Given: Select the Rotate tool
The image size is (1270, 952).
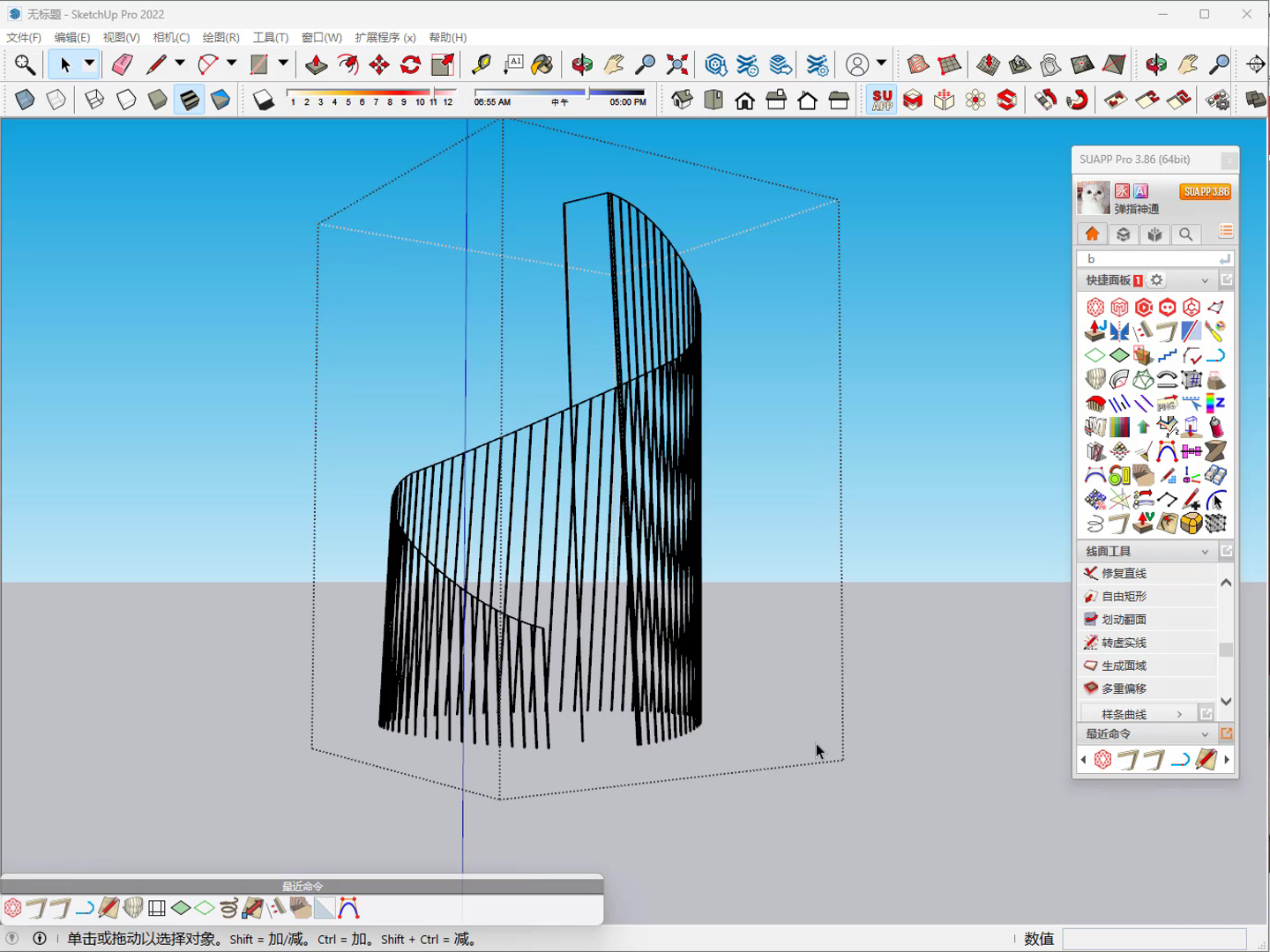Looking at the screenshot, I should (411, 64).
